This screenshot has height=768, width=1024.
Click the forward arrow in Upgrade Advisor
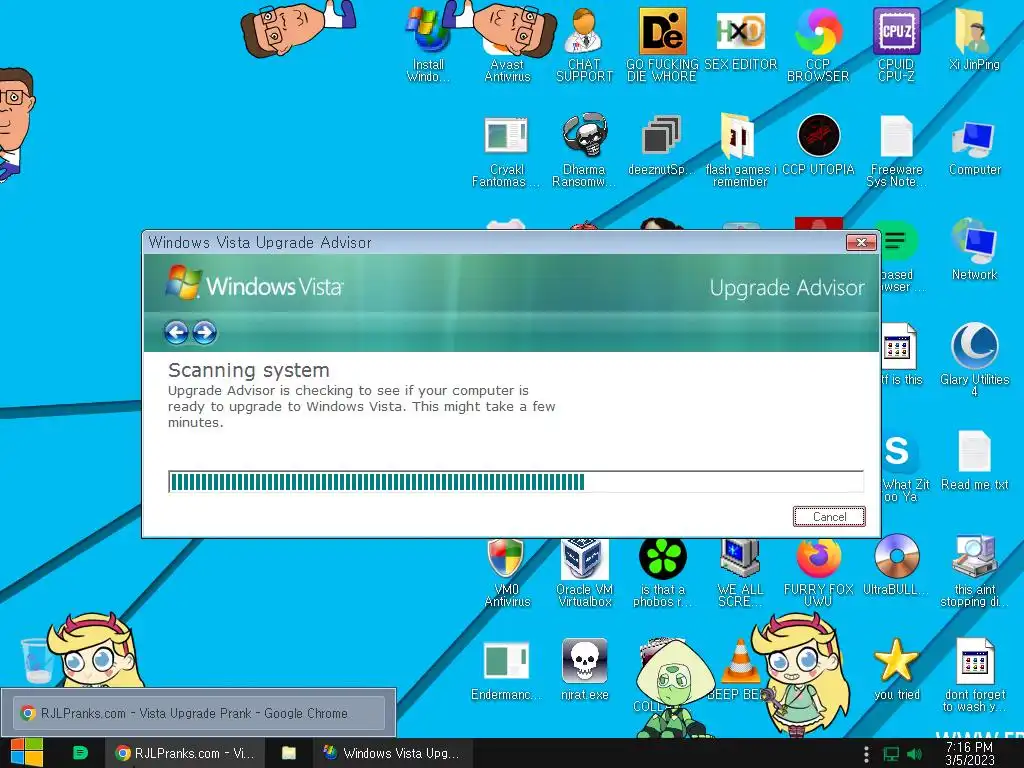(x=204, y=332)
